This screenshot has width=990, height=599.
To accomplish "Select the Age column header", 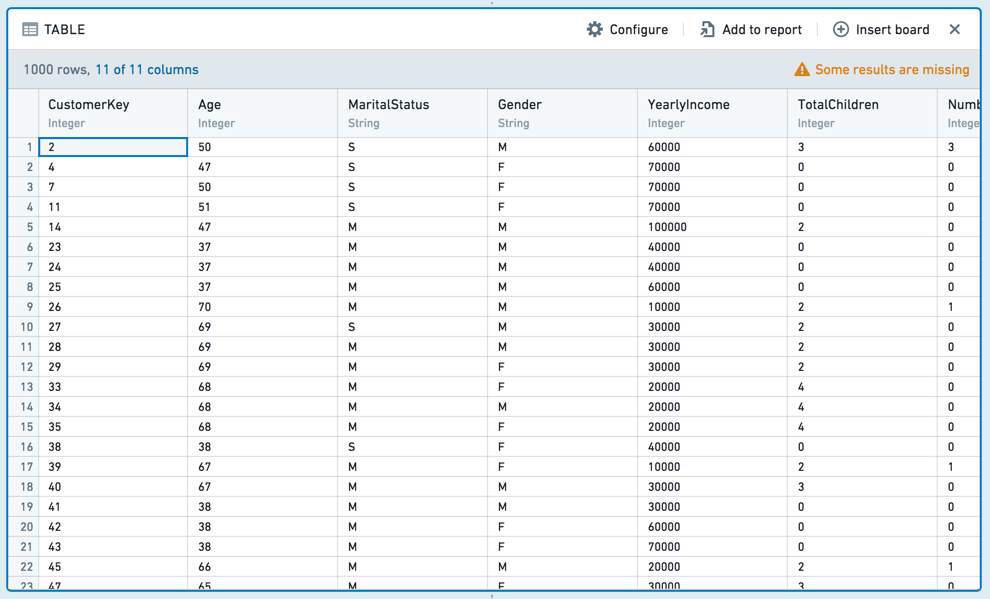I will pyautogui.click(x=263, y=113).
